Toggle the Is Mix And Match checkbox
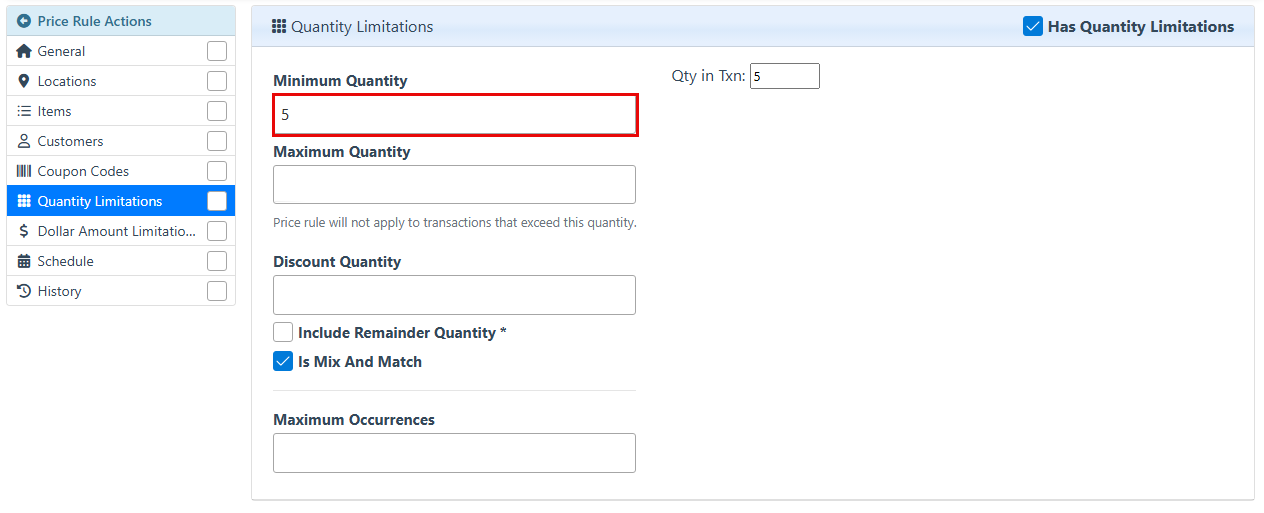 tap(283, 361)
